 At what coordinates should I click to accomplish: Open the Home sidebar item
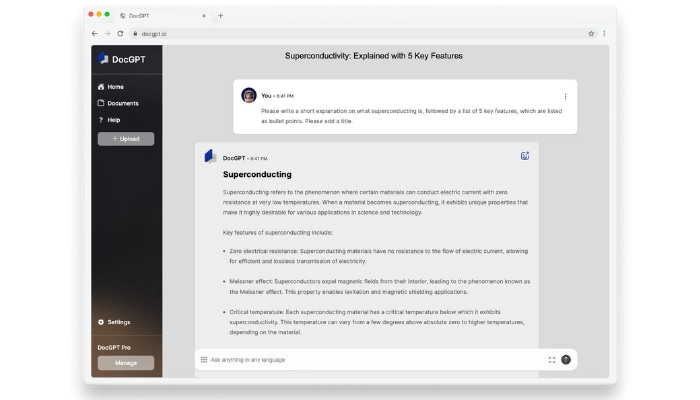click(x=111, y=87)
